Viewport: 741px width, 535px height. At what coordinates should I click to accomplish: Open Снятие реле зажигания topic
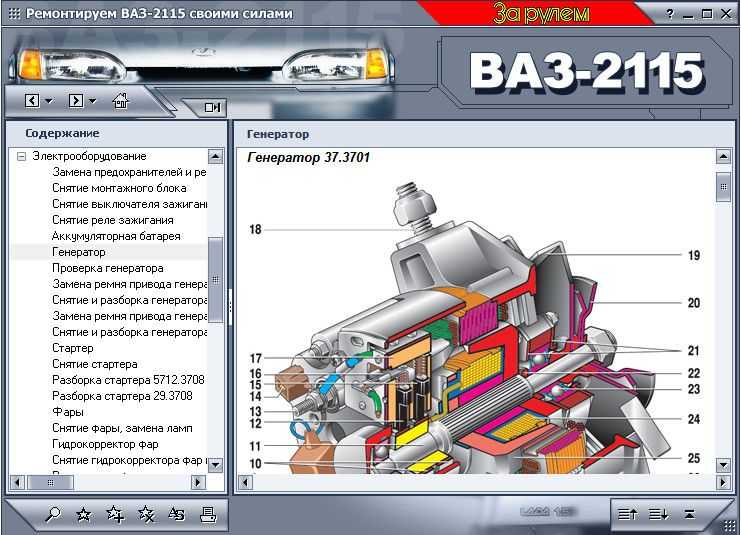point(112,220)
